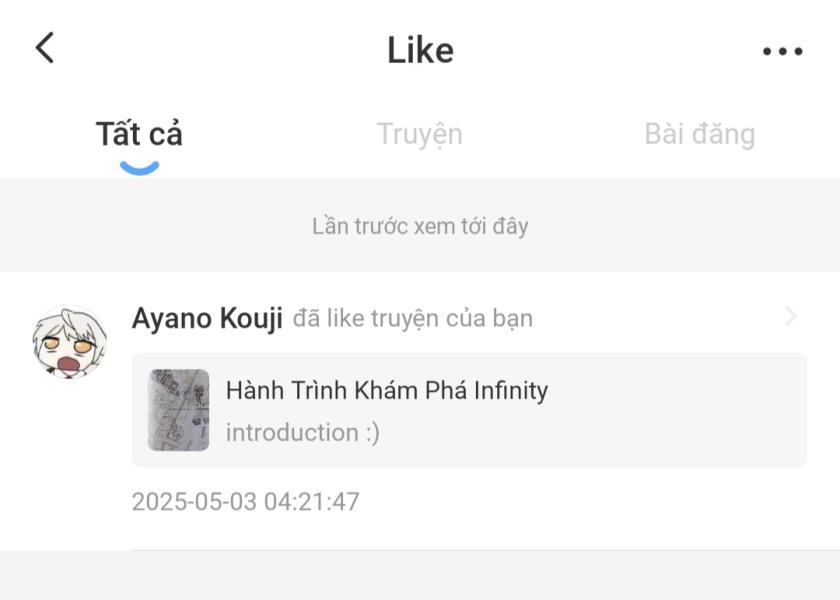Tap the back arrow icon

[x=45, y=47]
